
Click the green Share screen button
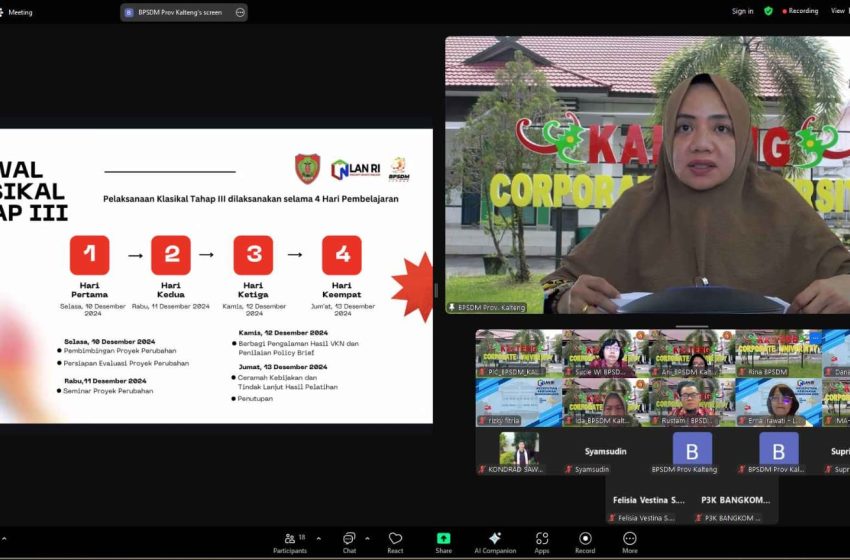tap(443, 543)
